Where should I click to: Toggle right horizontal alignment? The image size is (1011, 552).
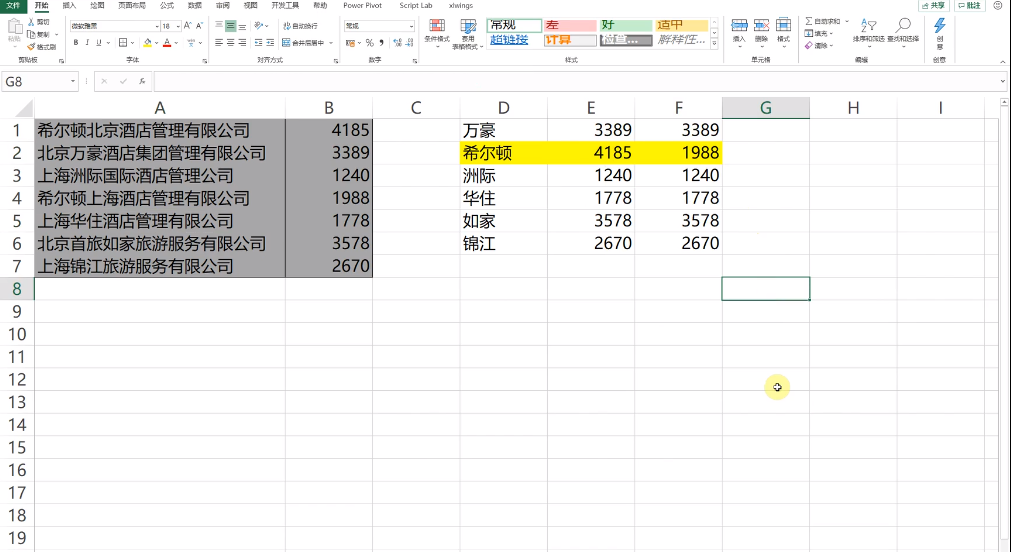[242, 43]
